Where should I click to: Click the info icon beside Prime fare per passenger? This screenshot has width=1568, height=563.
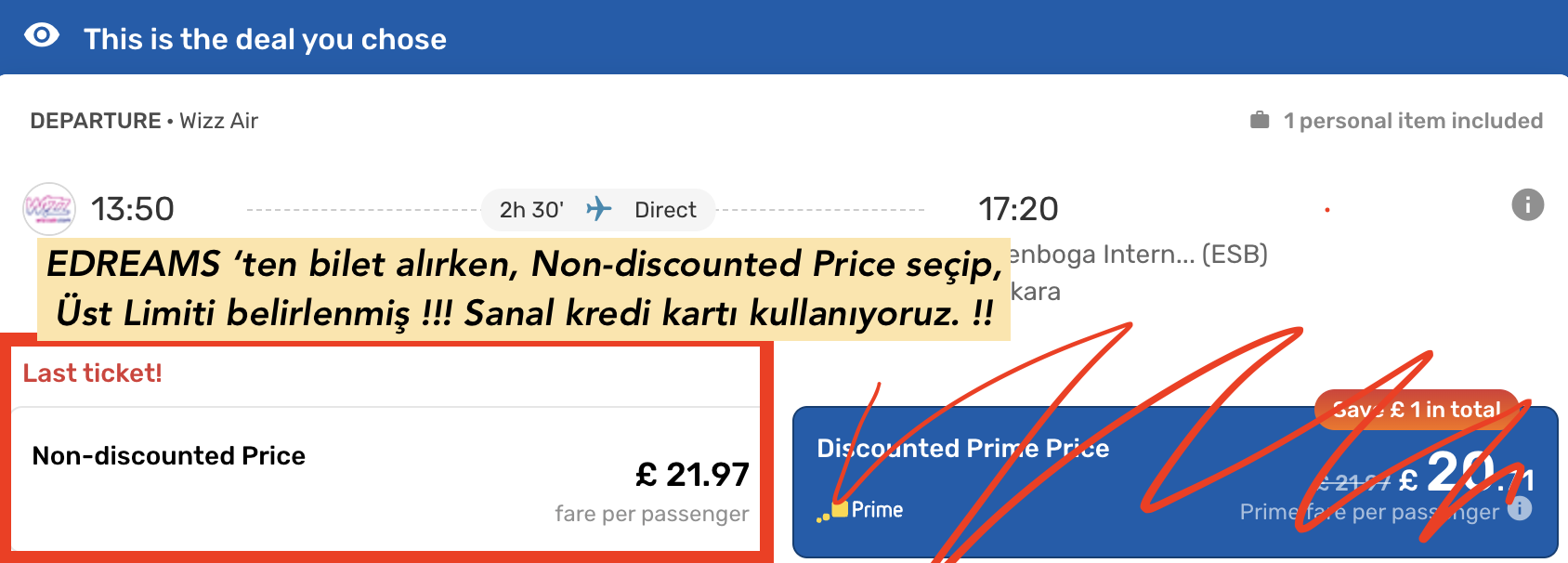pos(1520,509)
